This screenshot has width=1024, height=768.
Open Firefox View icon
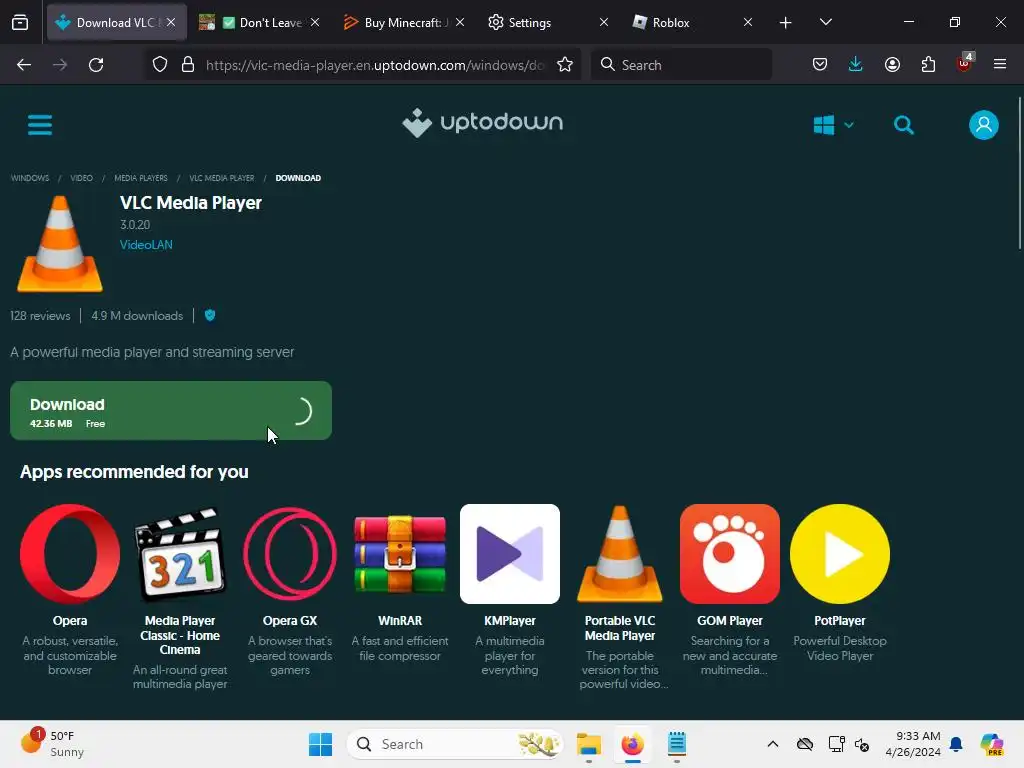(20, 23)
